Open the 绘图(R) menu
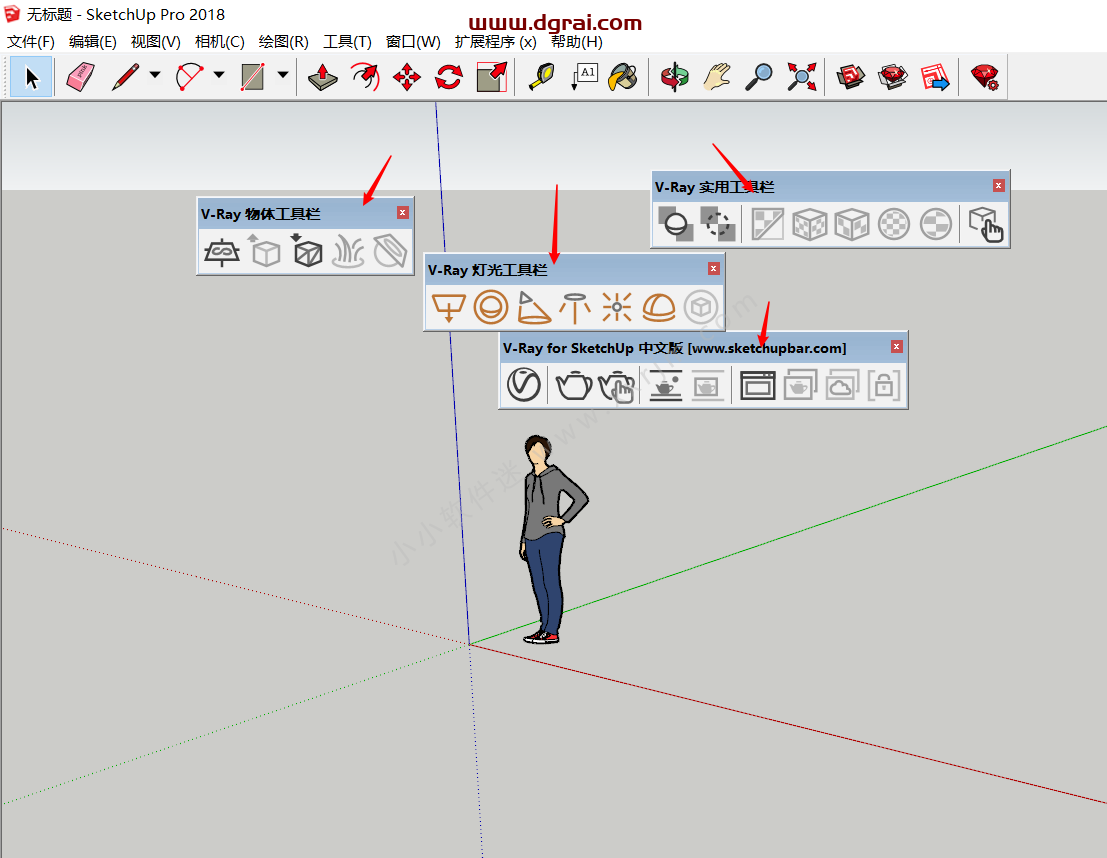The image size is (1107, 858). pos(283,42)
